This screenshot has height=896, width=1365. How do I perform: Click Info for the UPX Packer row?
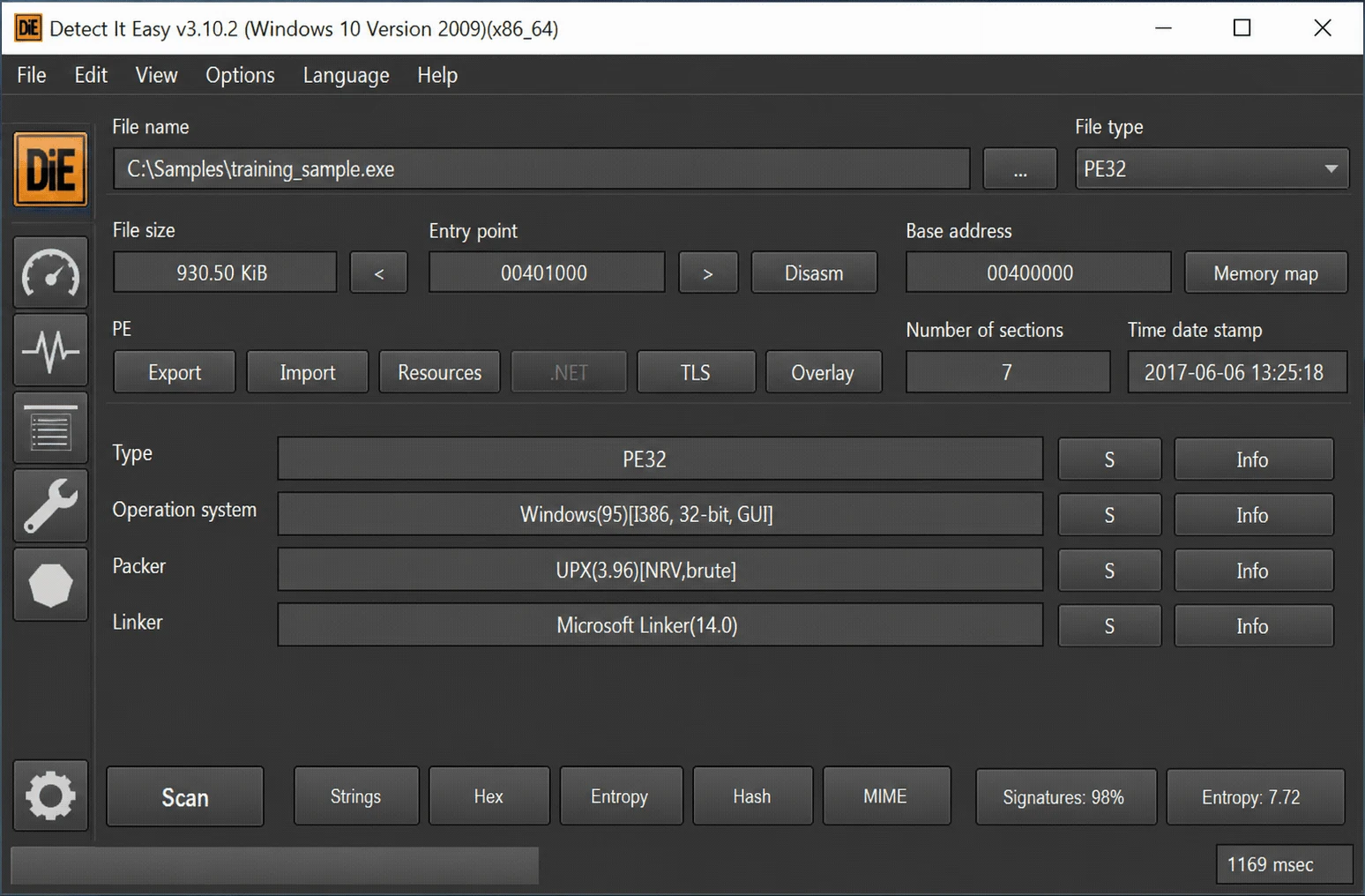pos(1253,571)
